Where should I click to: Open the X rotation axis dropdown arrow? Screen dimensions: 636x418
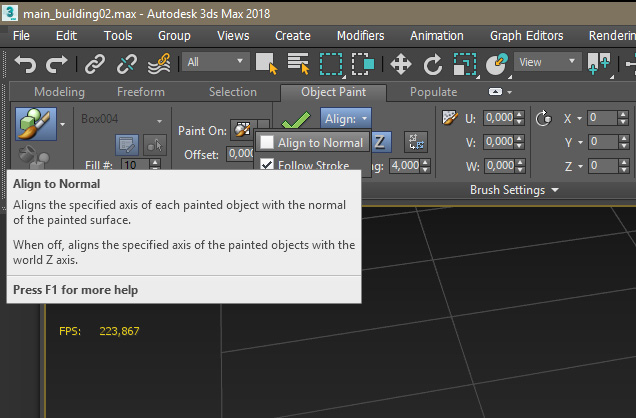pyautogui.click(x=579, y=118)
